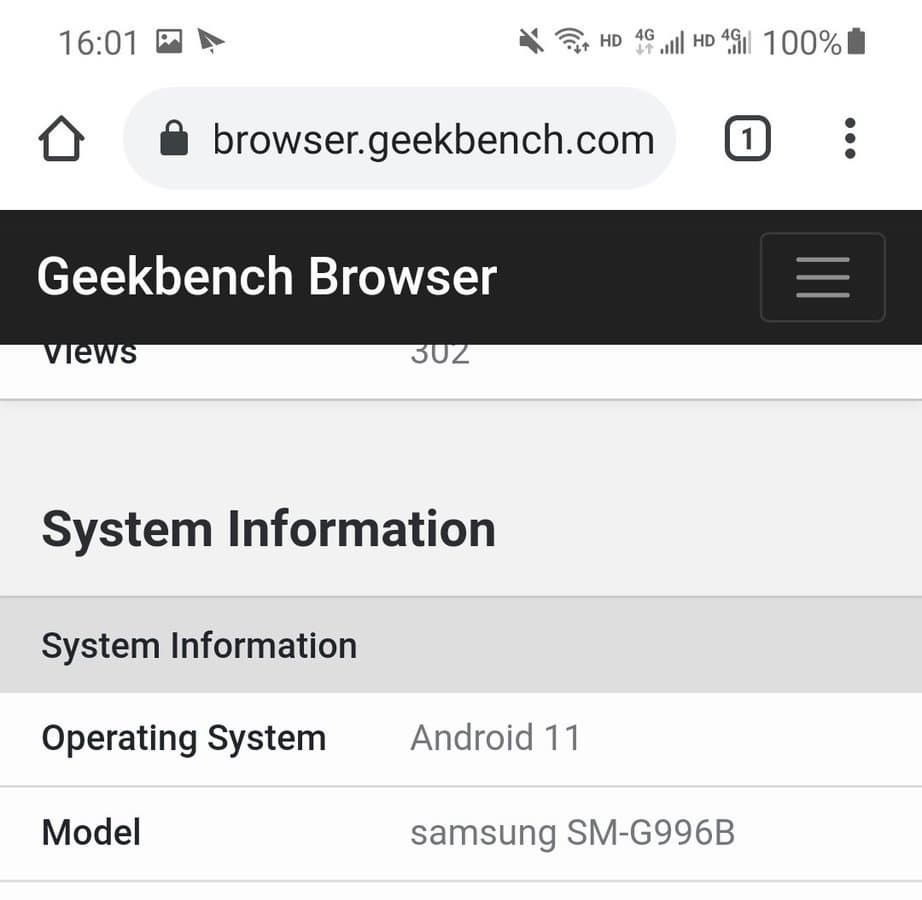Expand the Geekbench hamburger navigation menu
This screenshot has height=900, width=922.
pos(822,277)
